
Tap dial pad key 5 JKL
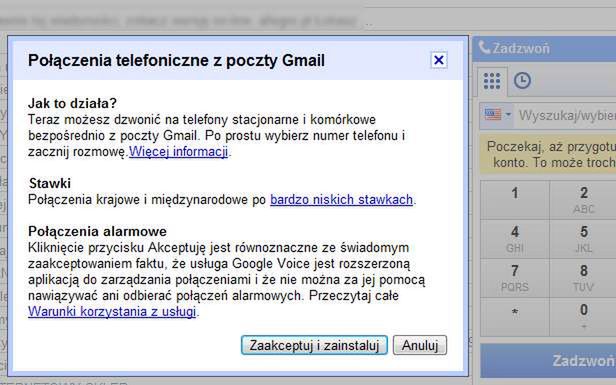point(583,238)
